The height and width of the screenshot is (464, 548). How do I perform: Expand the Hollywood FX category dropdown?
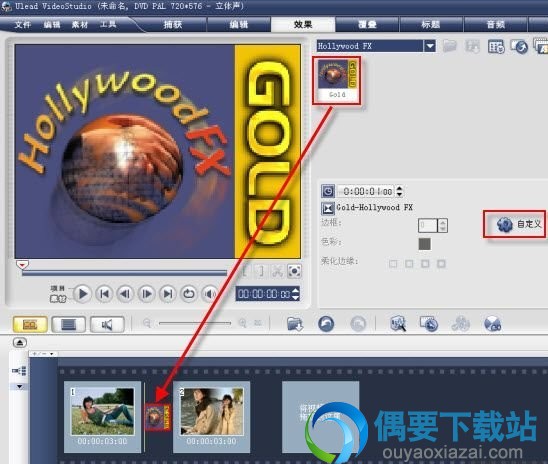coord(430,46)
